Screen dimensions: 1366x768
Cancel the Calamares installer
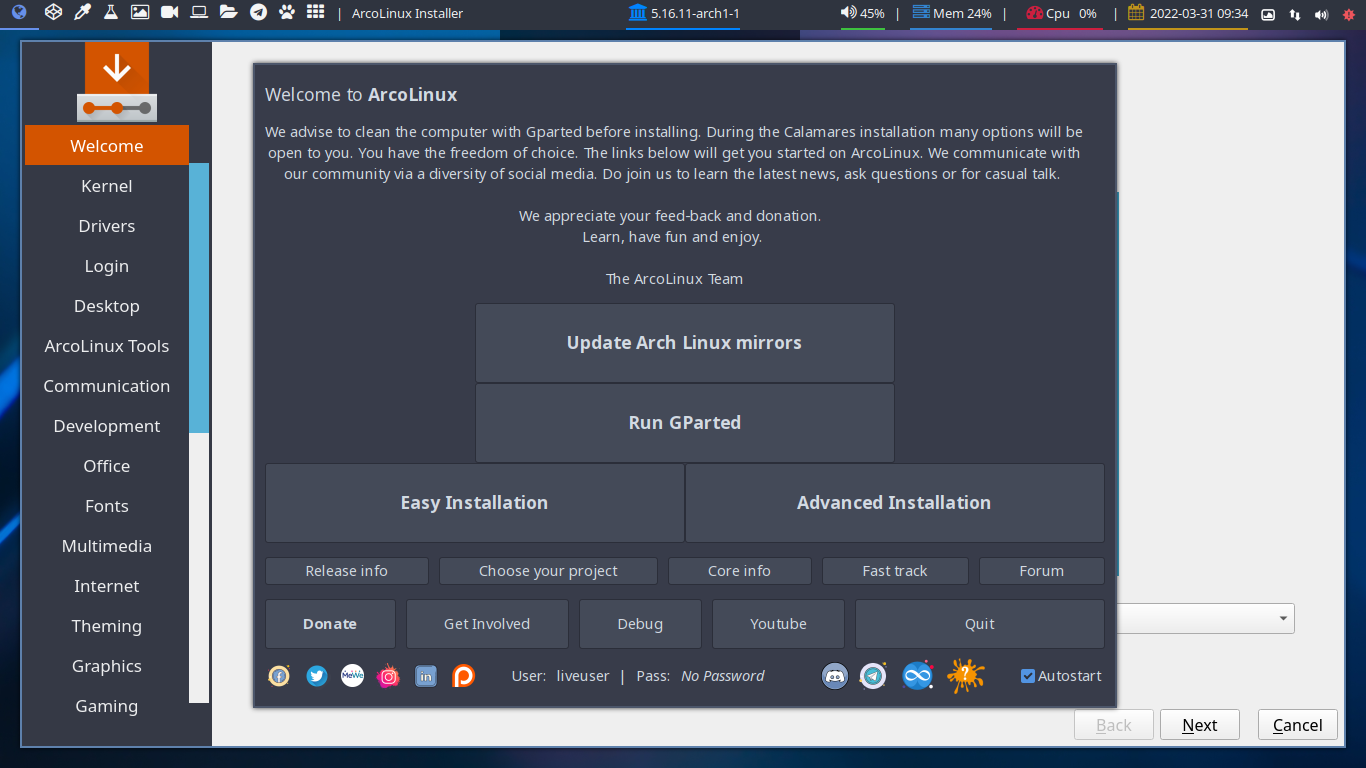tap(1298, 725)
